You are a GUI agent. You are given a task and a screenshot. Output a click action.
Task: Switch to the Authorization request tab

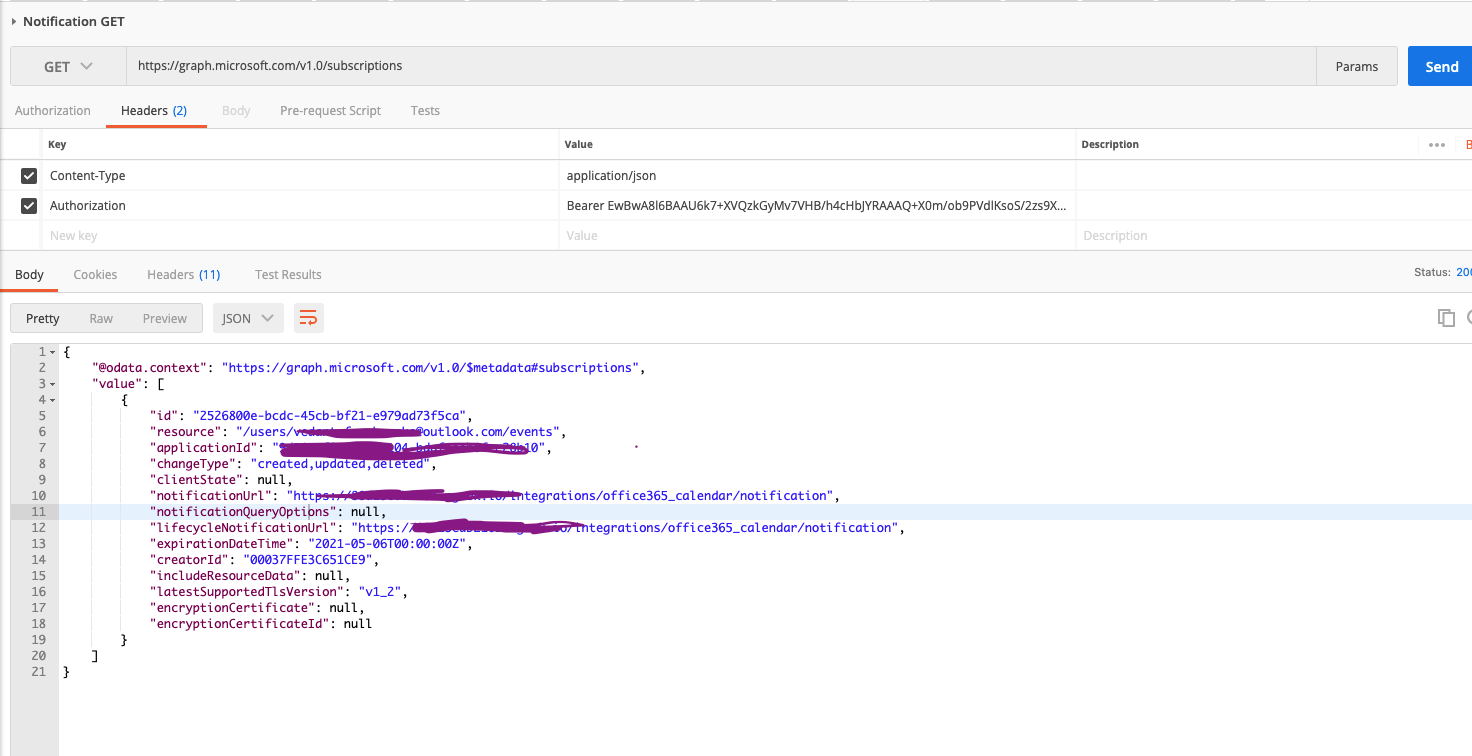(53, 111)
